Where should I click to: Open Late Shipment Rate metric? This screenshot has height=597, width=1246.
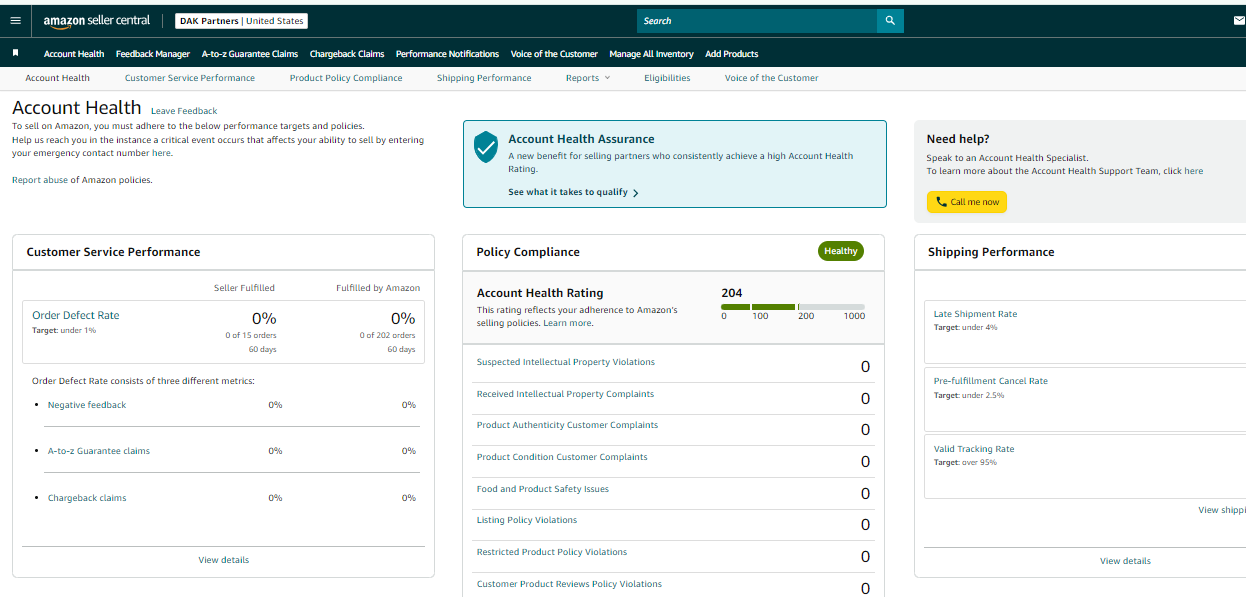975,314
